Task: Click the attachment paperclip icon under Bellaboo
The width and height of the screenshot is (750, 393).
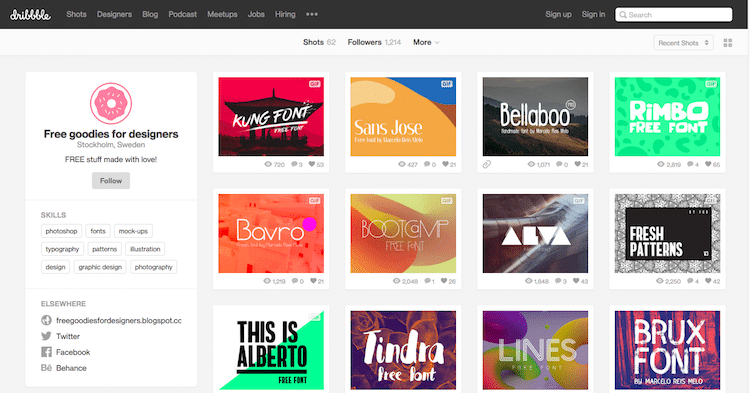Action: click(486, 164)
